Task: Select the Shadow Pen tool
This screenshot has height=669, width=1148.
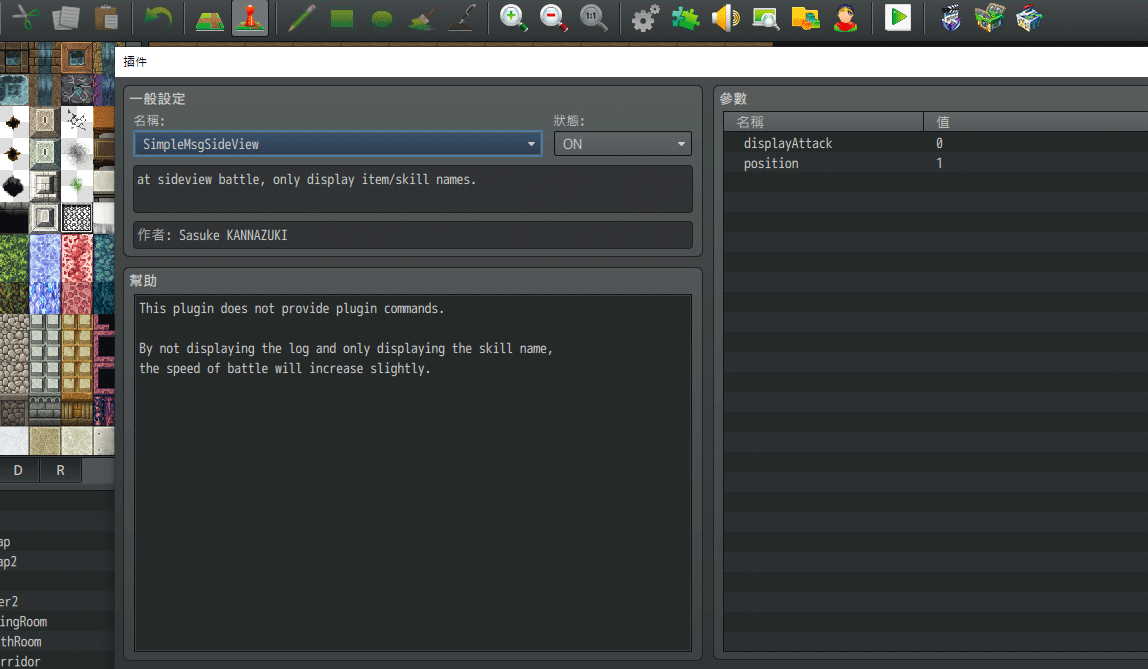Action: point(462,18)
